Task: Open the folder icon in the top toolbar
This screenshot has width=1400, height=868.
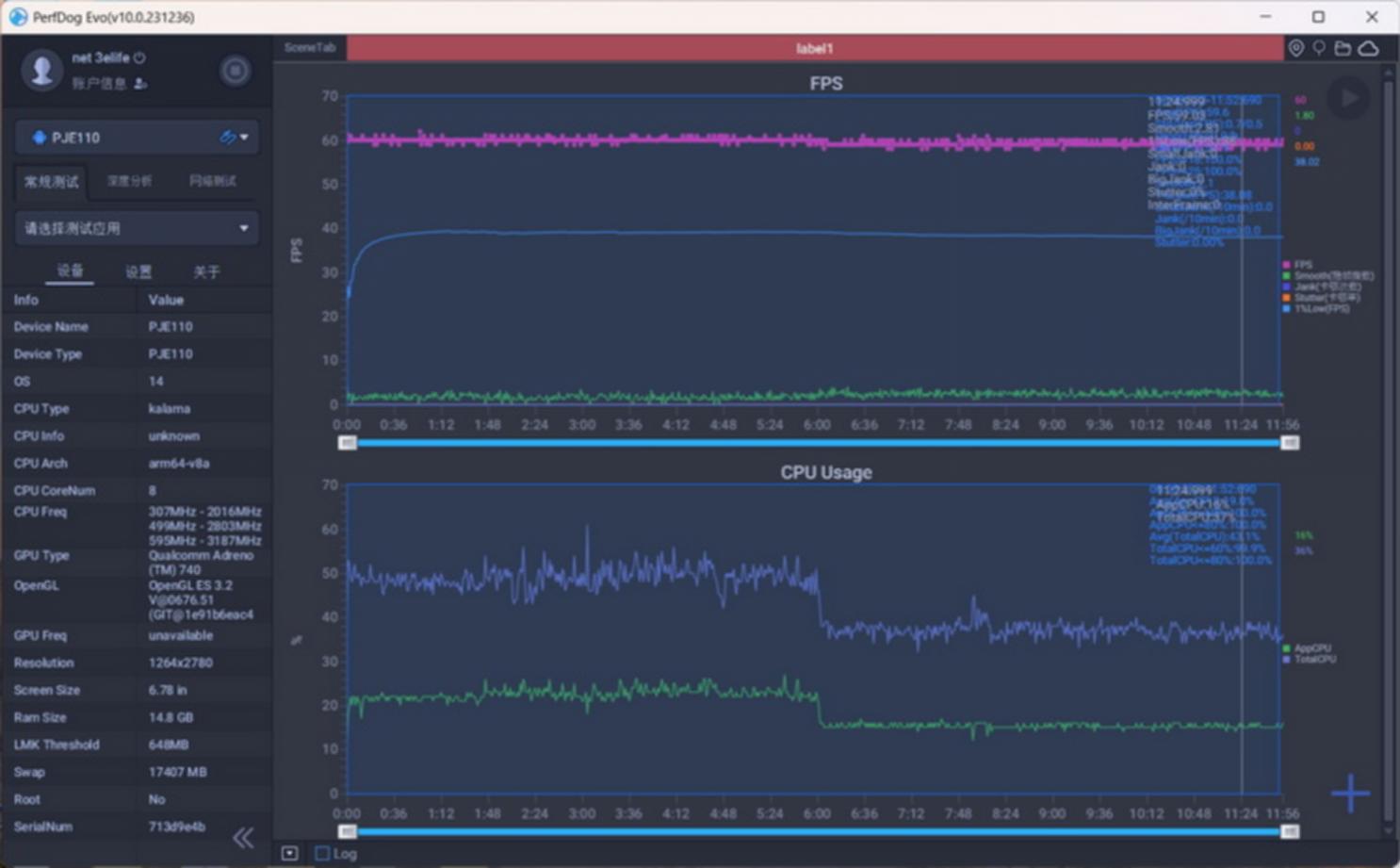Action: [1343, 48]
